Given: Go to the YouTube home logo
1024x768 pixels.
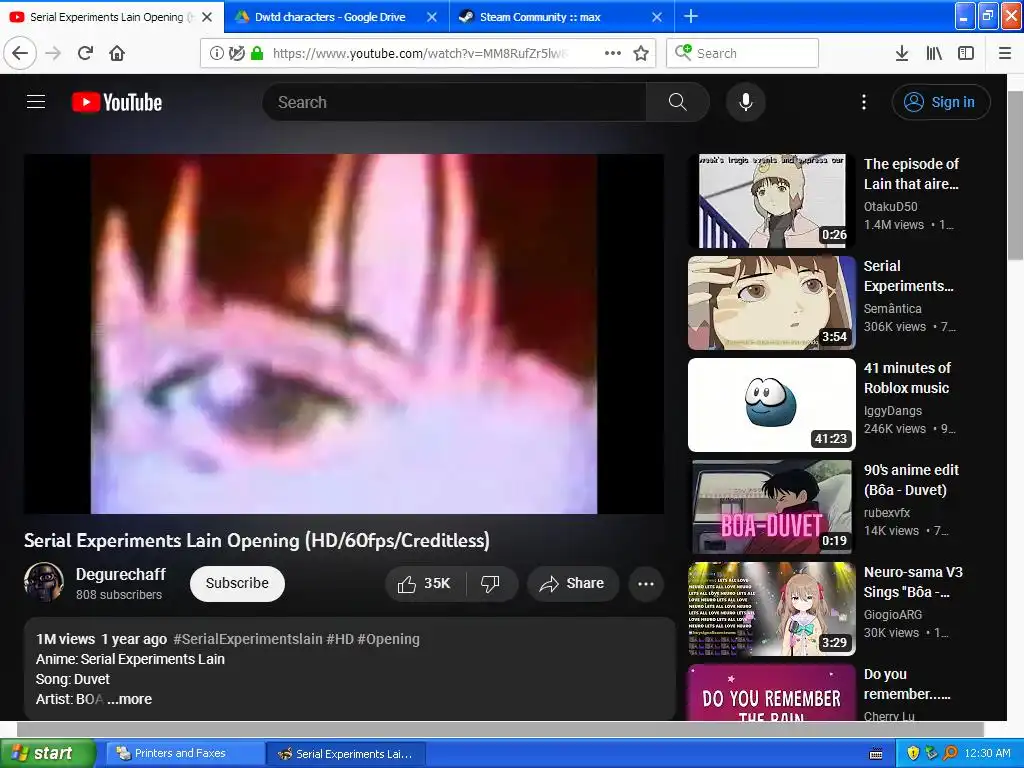Looking at the screenshot, I should click(x=117, y=103).
